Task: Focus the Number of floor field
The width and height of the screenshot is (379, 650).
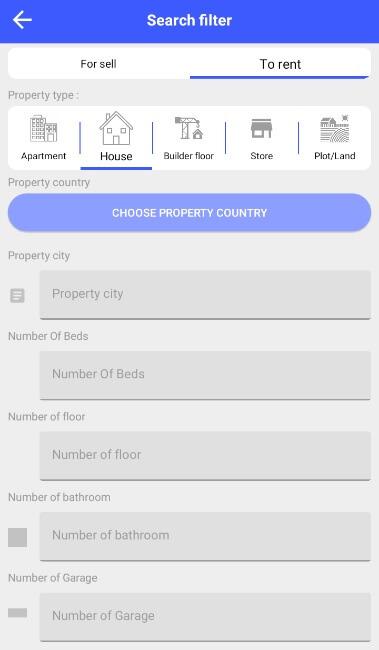Action: [205, 456]
